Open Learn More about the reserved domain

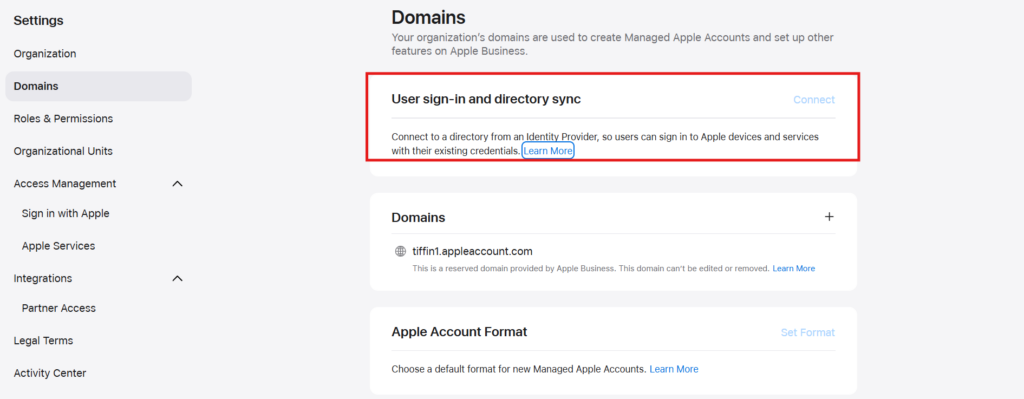793,268
